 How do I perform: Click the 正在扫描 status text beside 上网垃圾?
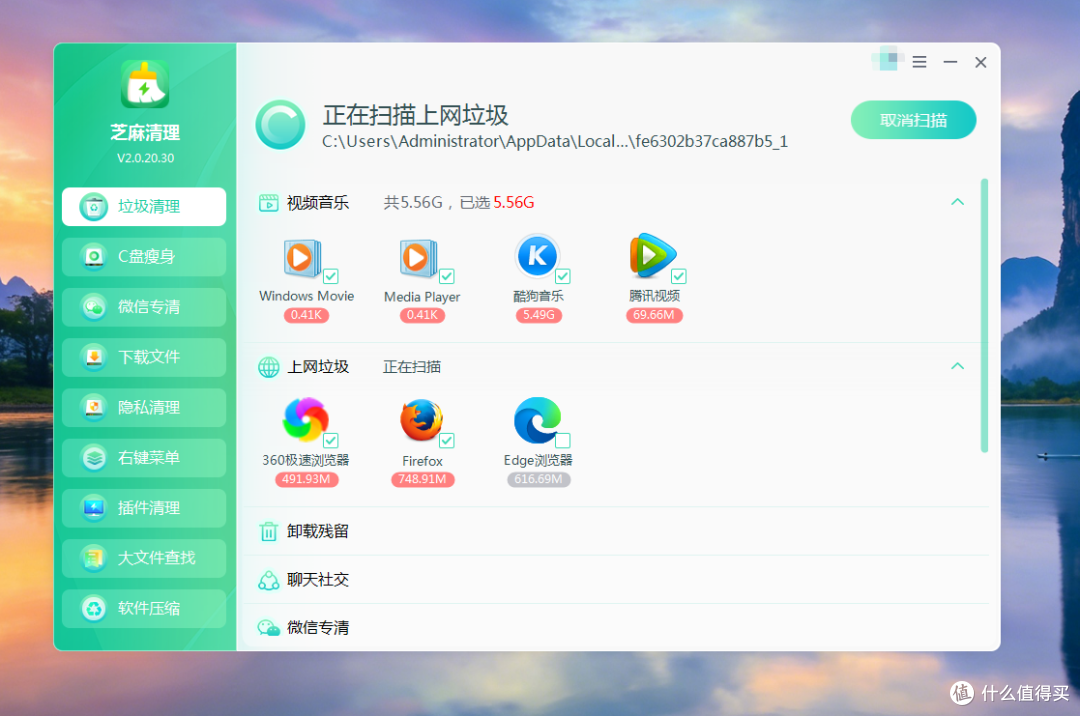coord(411,367)
